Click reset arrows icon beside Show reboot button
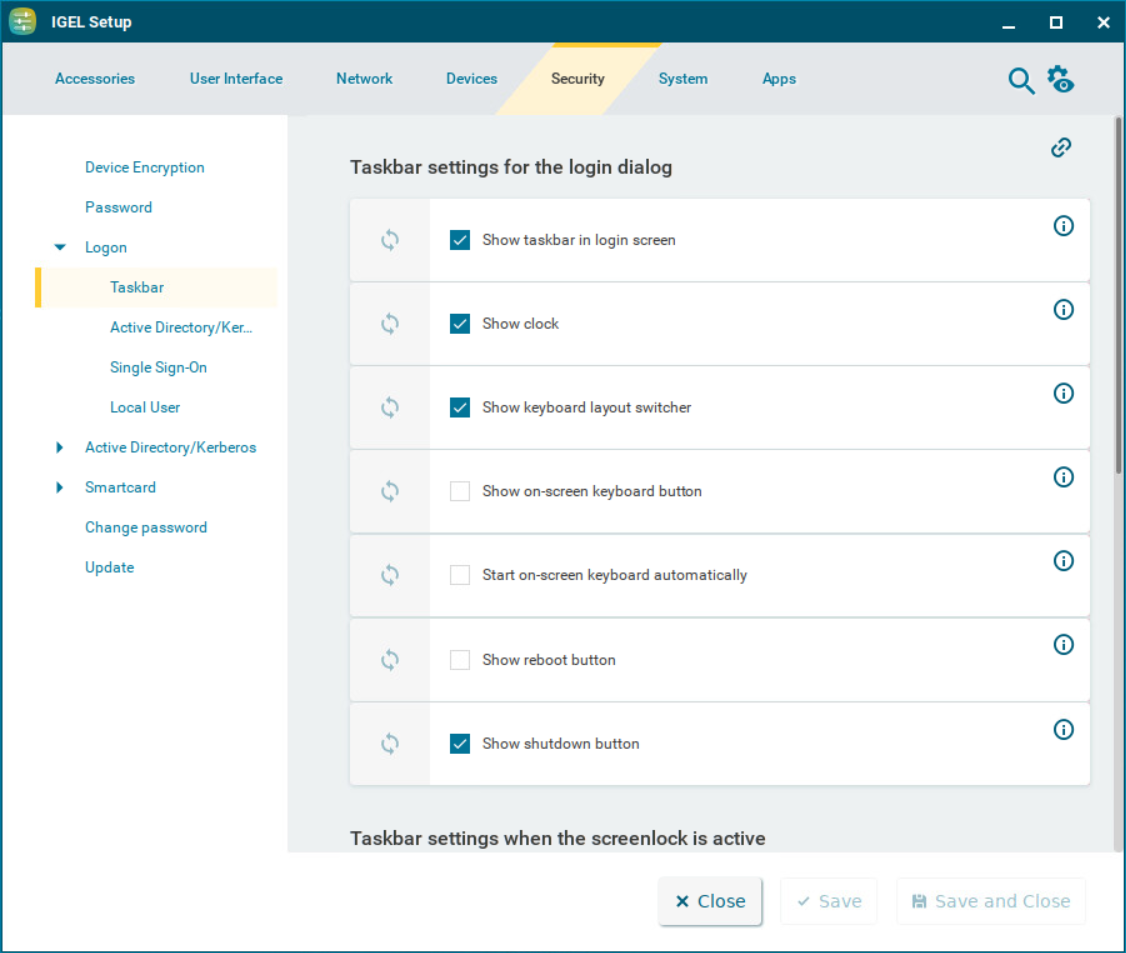The image size is (1126, 953). pos(390,660)
